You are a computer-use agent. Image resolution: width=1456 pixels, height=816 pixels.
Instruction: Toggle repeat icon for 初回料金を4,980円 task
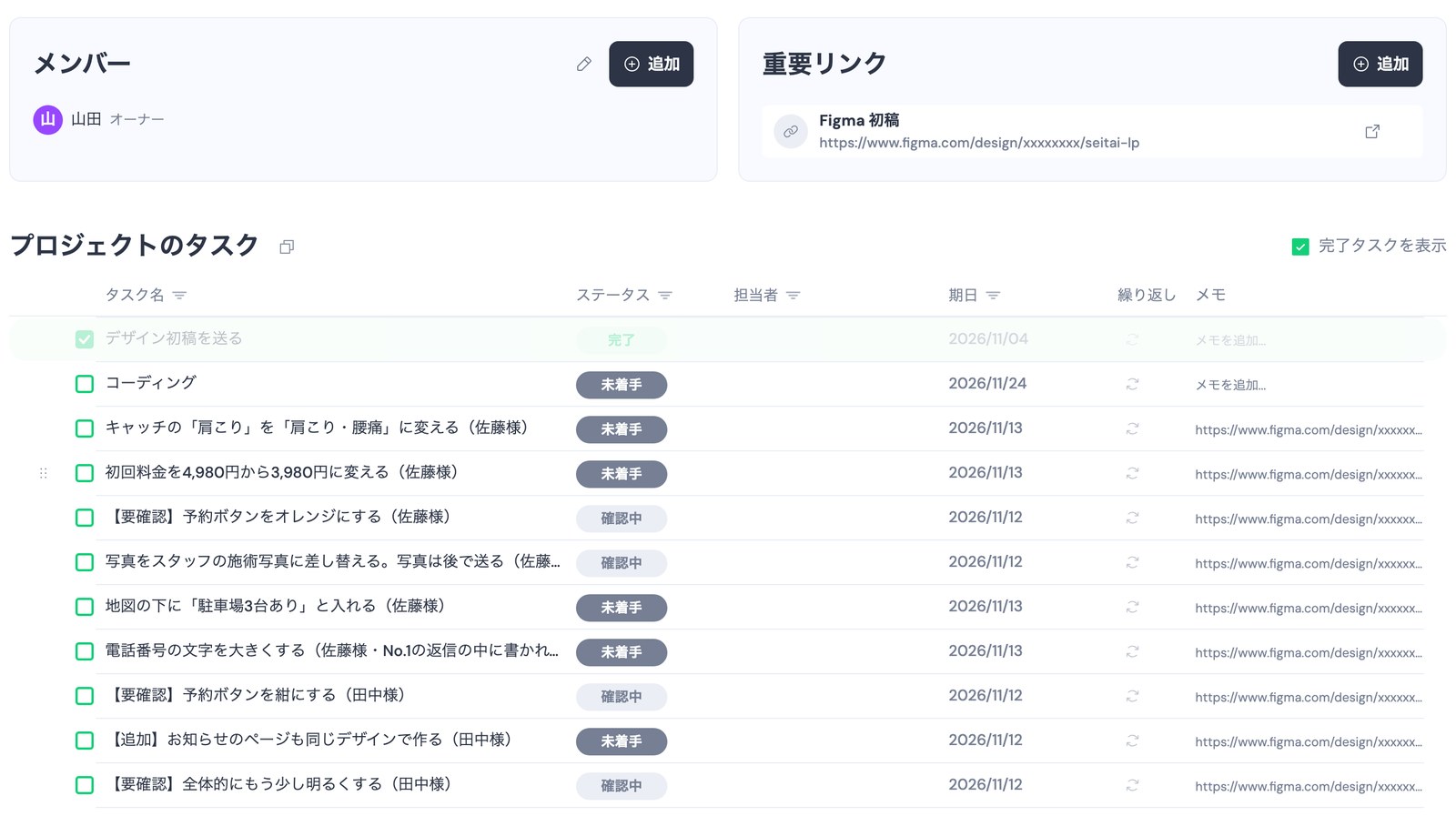click(1132, 473)
